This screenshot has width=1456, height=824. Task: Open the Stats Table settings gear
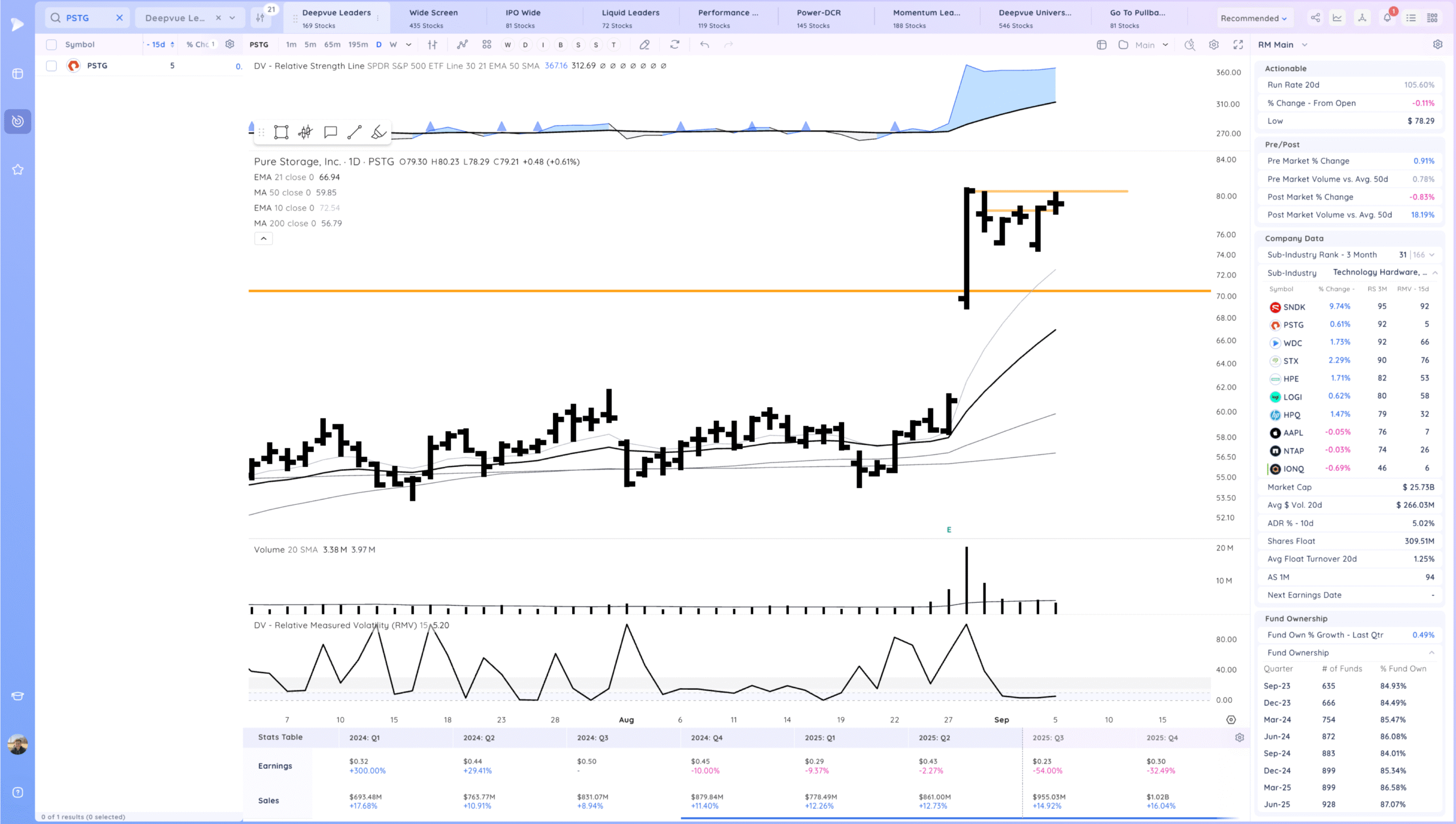point(1240,738)
